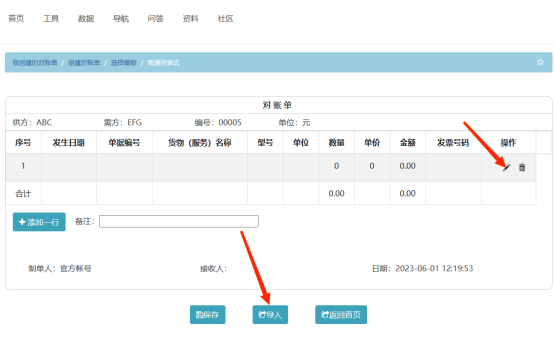Click the 发生日期 column header
554x363 pixels.
point(69,143)
